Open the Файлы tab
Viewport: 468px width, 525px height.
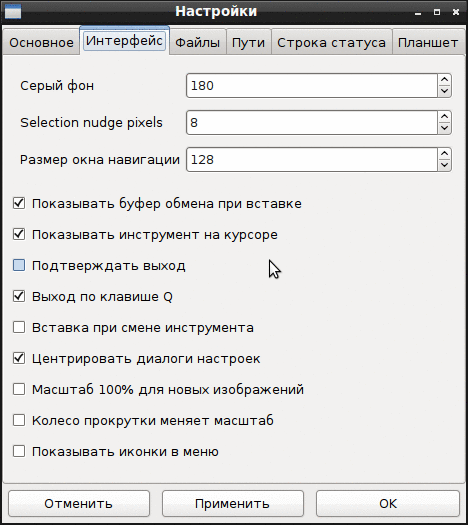coord(198,43)
